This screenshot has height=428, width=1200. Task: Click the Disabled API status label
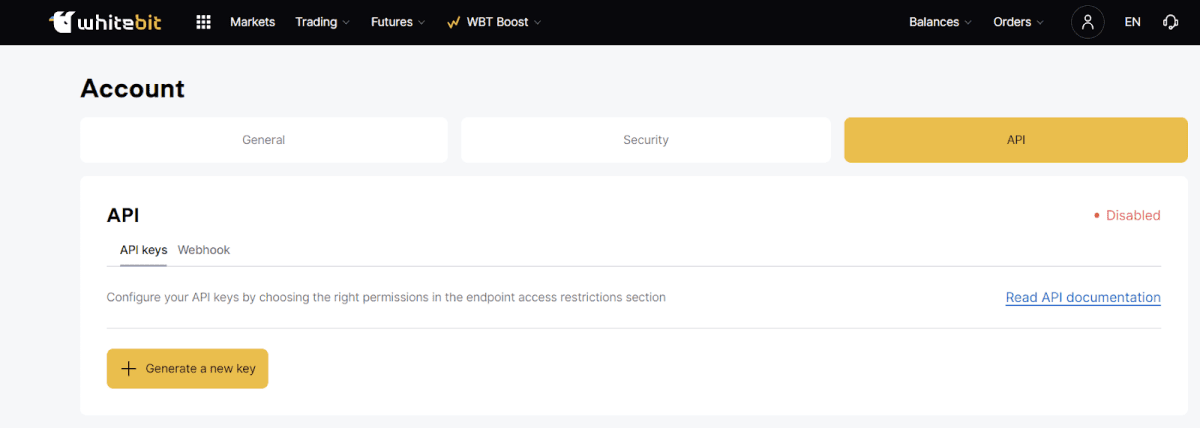[1127, 215]
